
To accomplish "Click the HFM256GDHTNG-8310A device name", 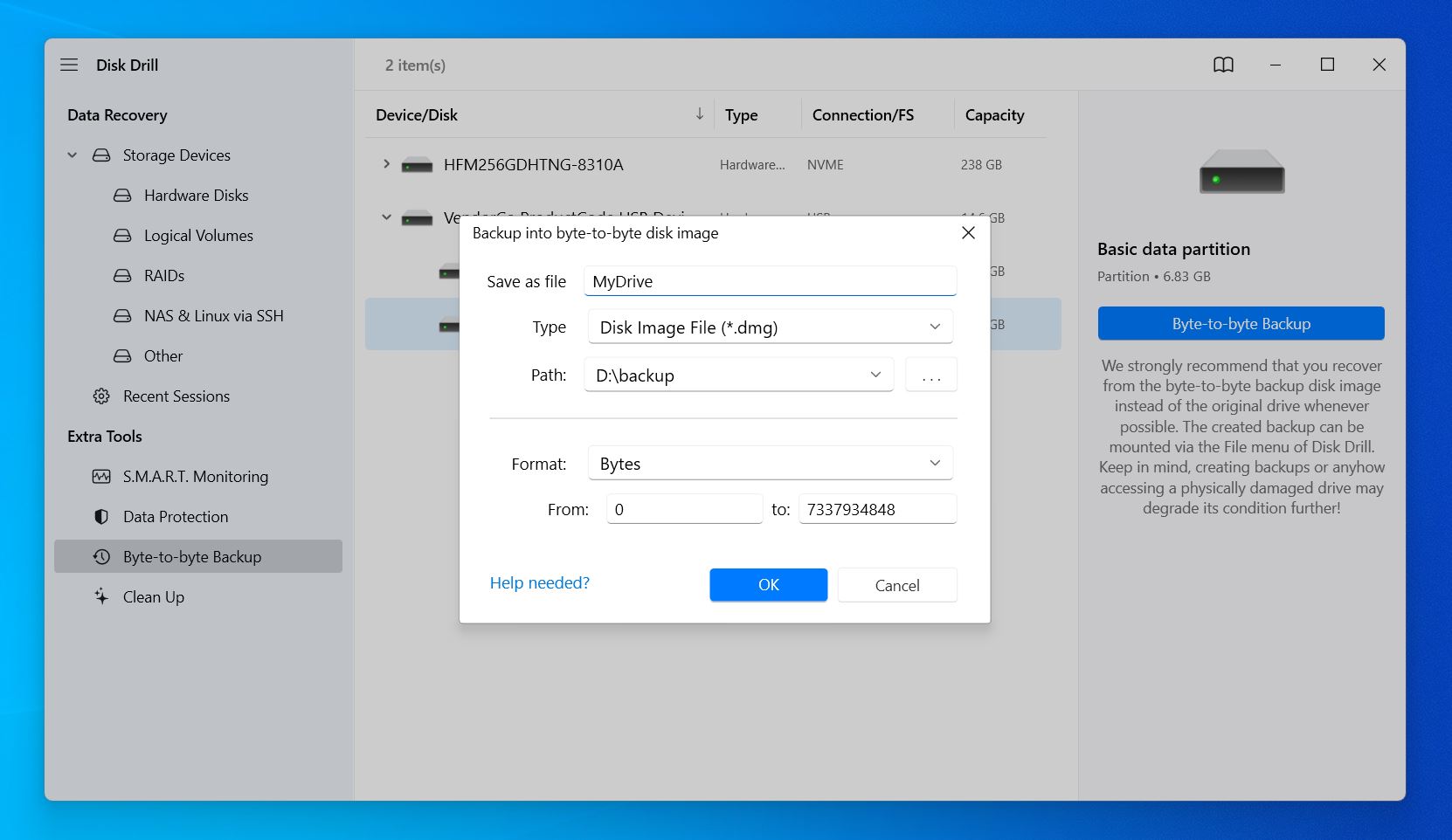I will click(533, 164).
